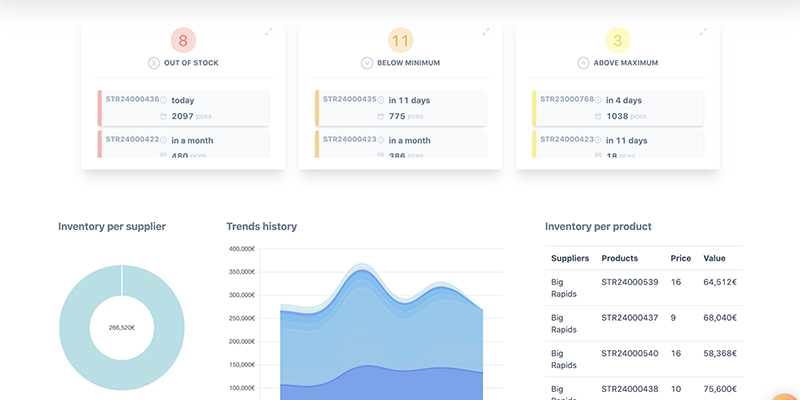Open order STR24000435 due in 11 days
Screen dimensions: 800x400
(x=401, y=108)
